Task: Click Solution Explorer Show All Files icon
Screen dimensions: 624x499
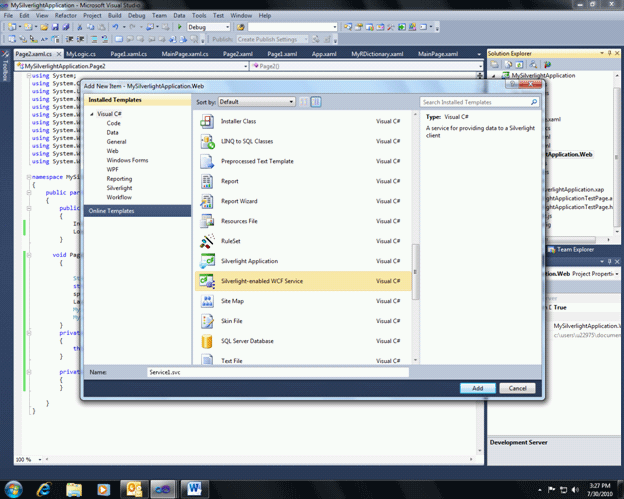Action: click(x=508, y=64)
